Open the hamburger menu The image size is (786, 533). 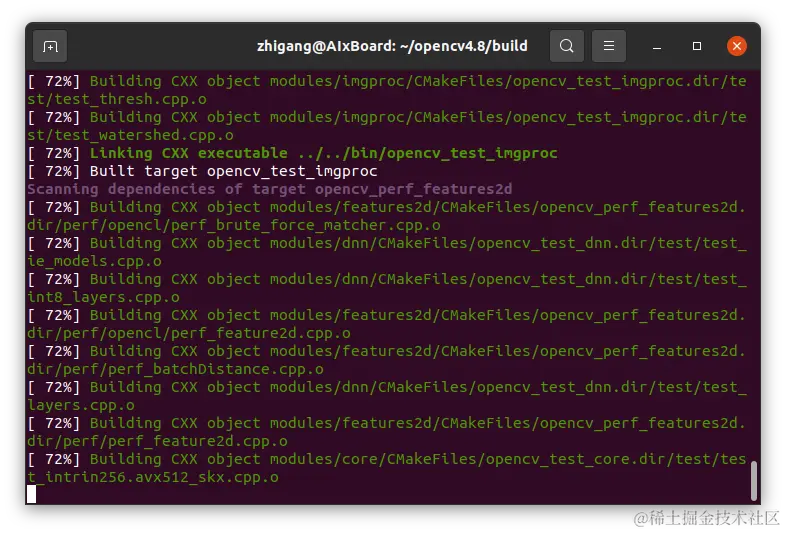point(609,46)
